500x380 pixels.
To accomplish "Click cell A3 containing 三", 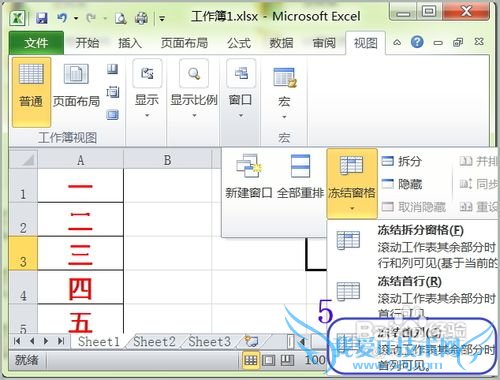I will pos(80,254).
